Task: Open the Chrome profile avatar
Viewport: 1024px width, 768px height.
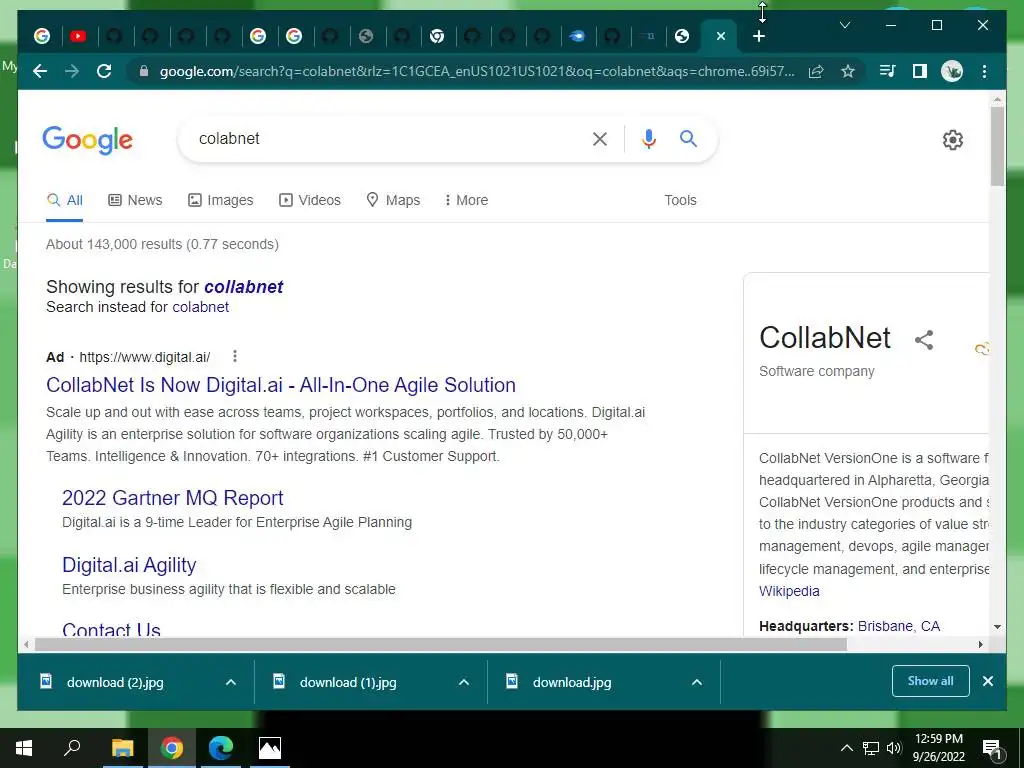Action: click(x=952, y=71)
